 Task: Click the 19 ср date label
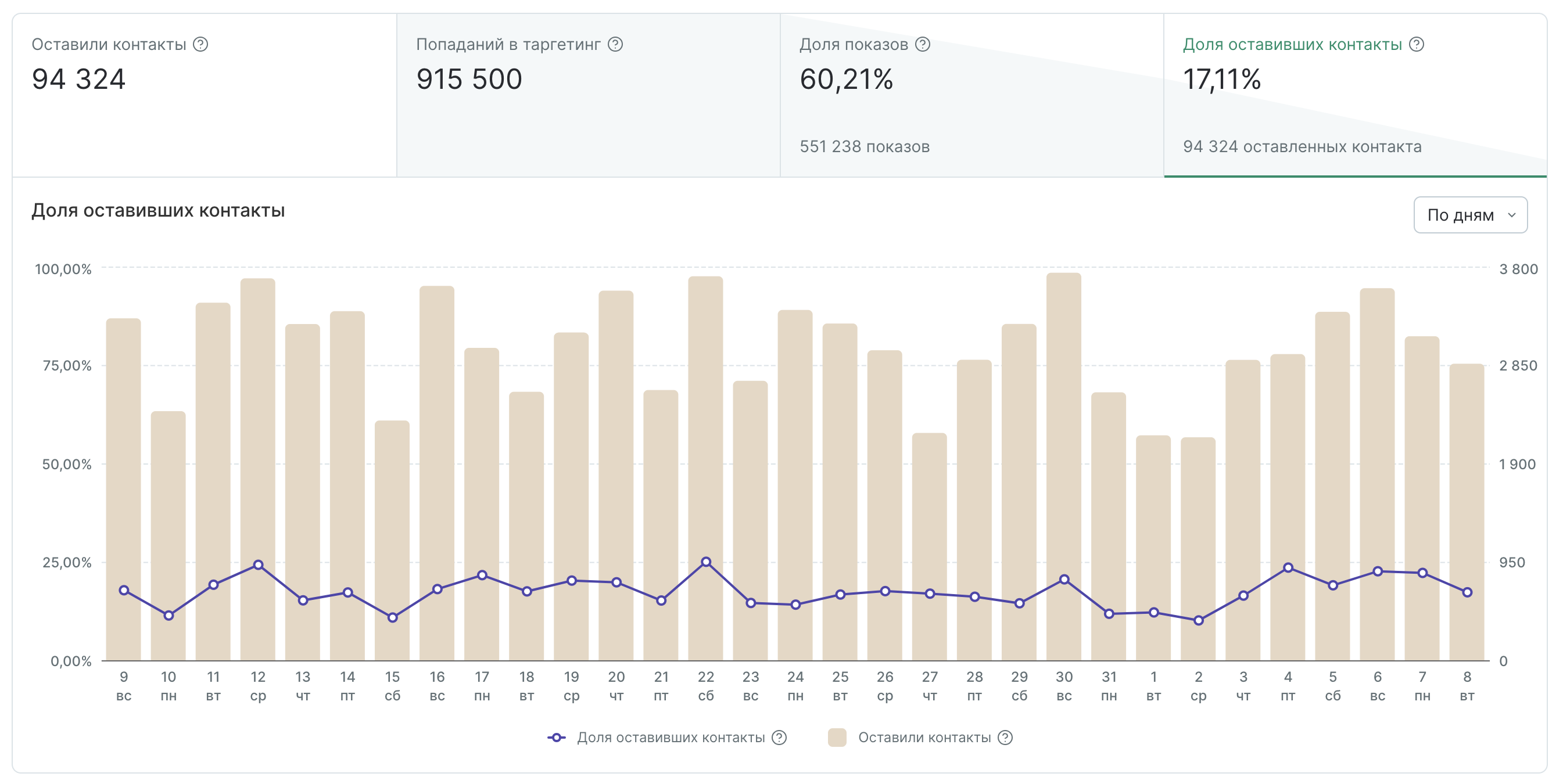[x=571, y=686]
